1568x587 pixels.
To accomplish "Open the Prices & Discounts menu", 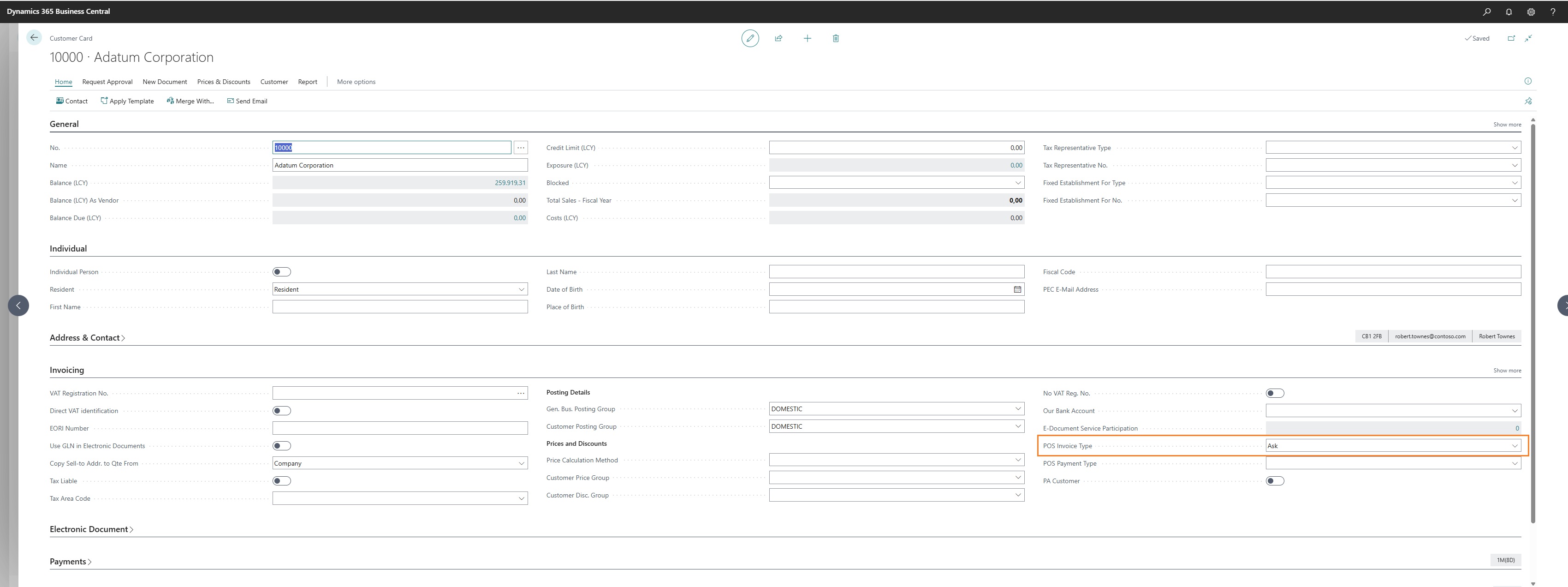I will 223,82.
